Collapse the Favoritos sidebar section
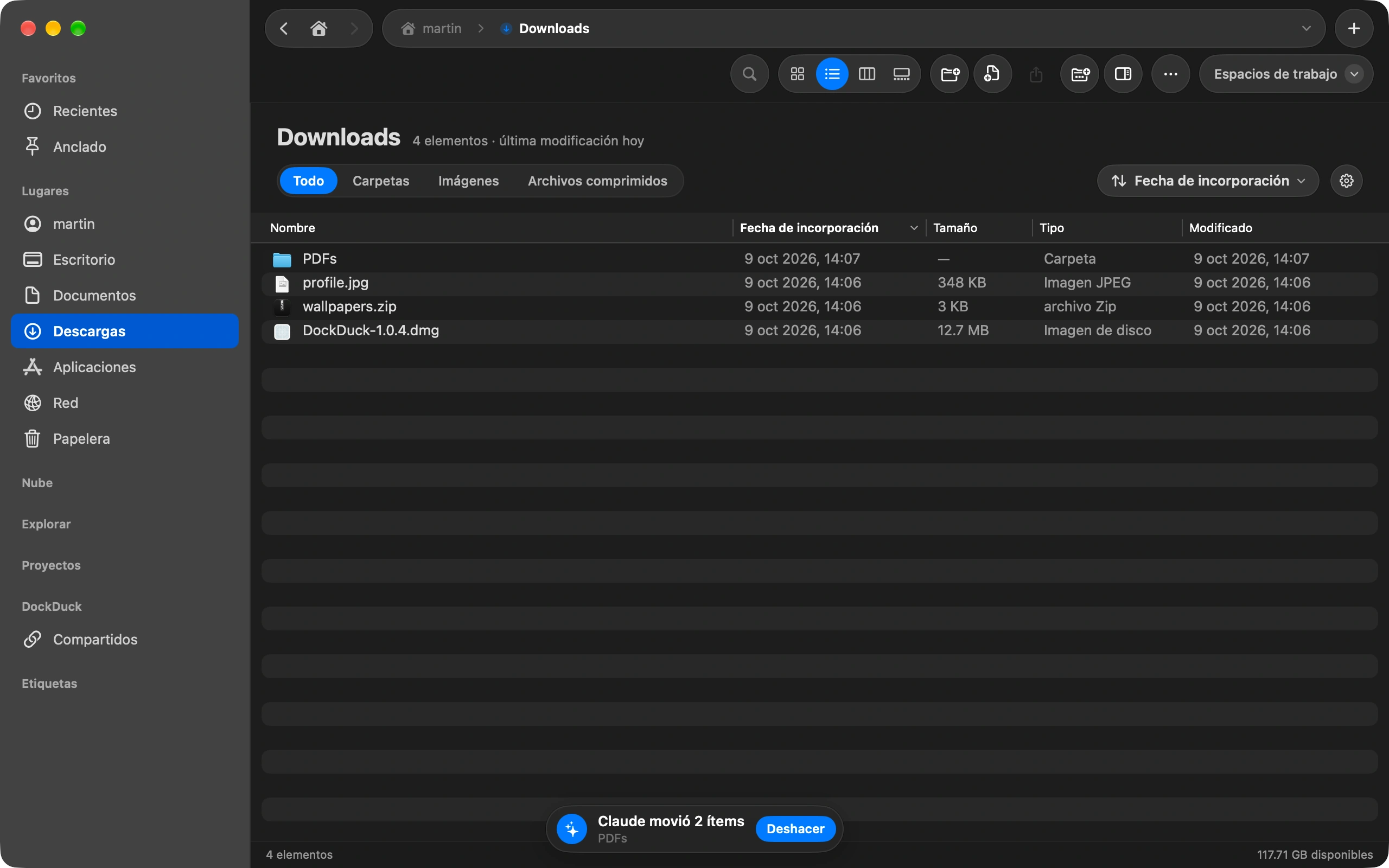This screenshot has width=1389, height=868. (49, 78)
